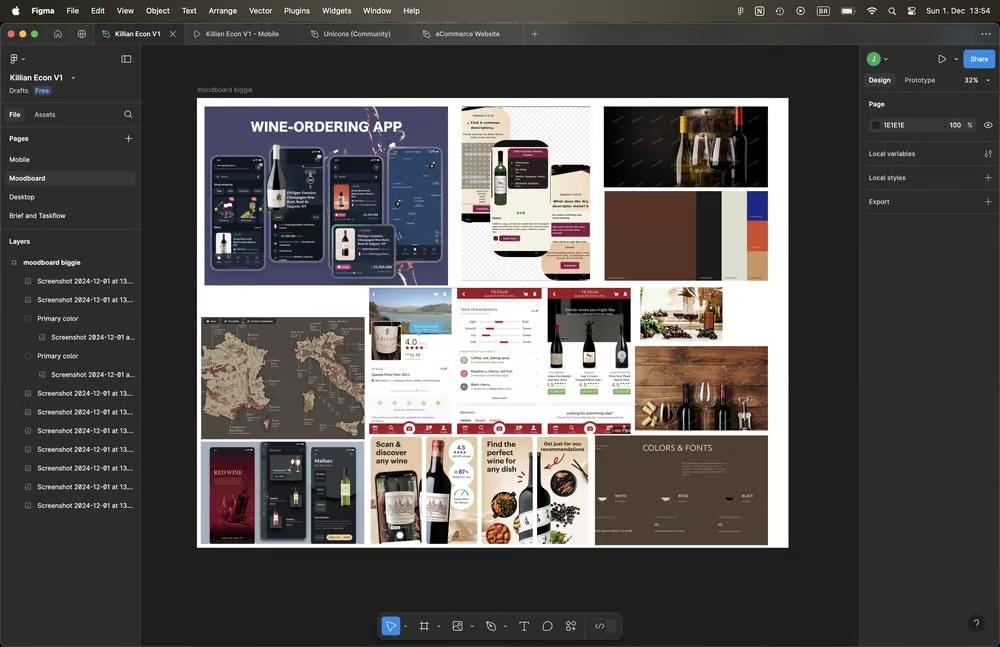Go to Figma home
This screenshot has width=1000, height=647.
pos(58,34)
